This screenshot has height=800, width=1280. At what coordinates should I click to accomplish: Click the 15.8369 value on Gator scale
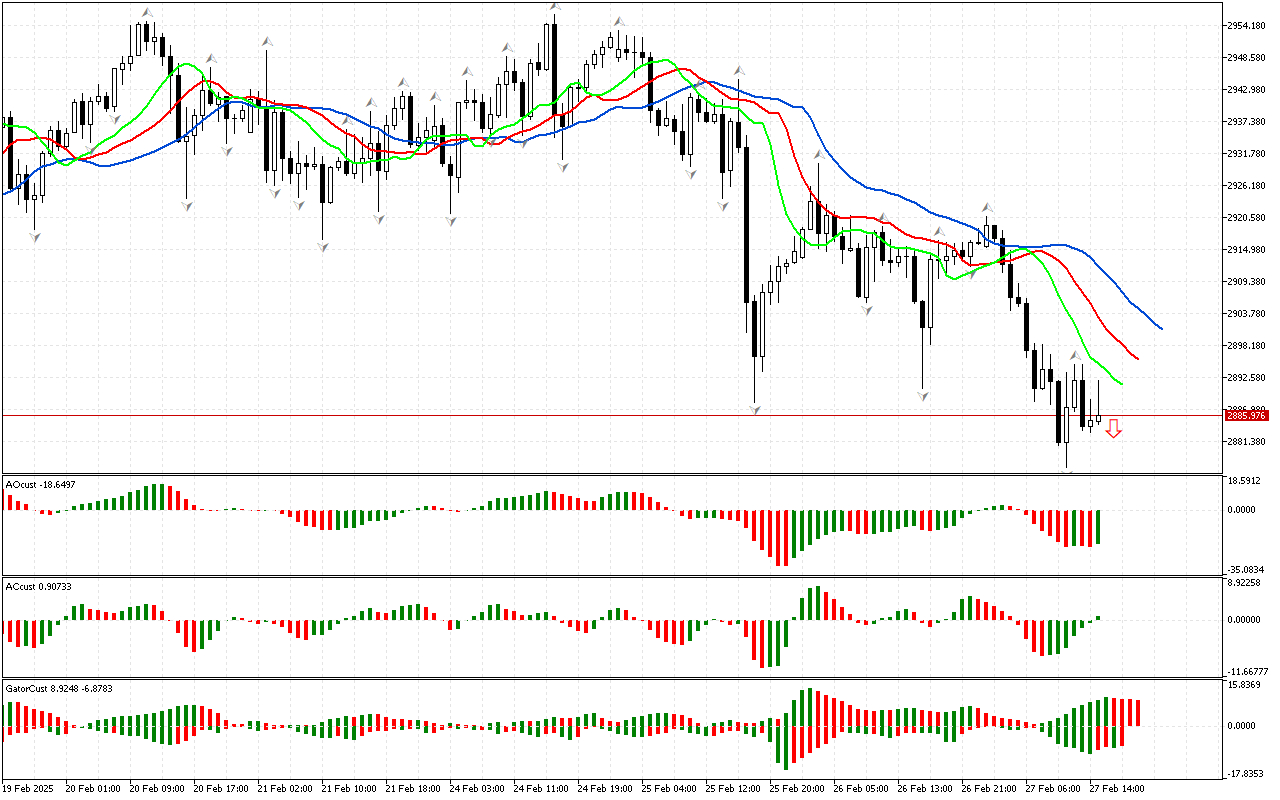(1244, 685)
